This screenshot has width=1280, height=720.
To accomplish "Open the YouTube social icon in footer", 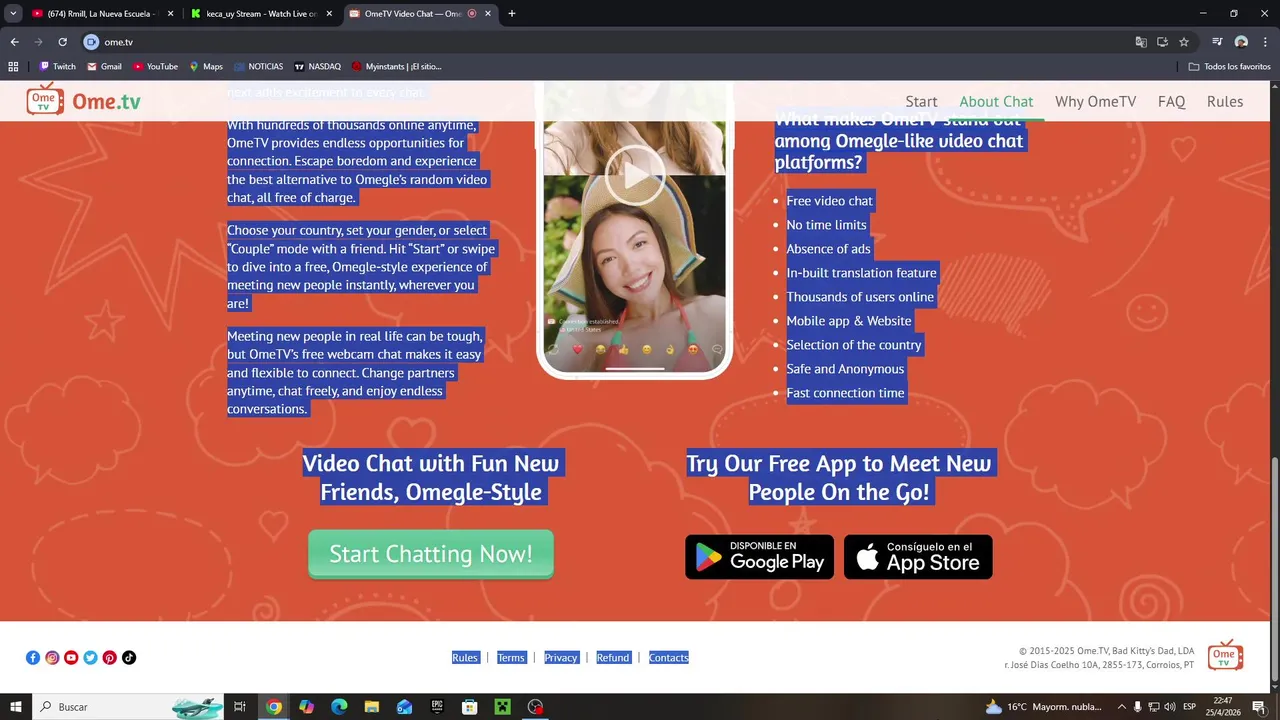I will pos(71,657).
